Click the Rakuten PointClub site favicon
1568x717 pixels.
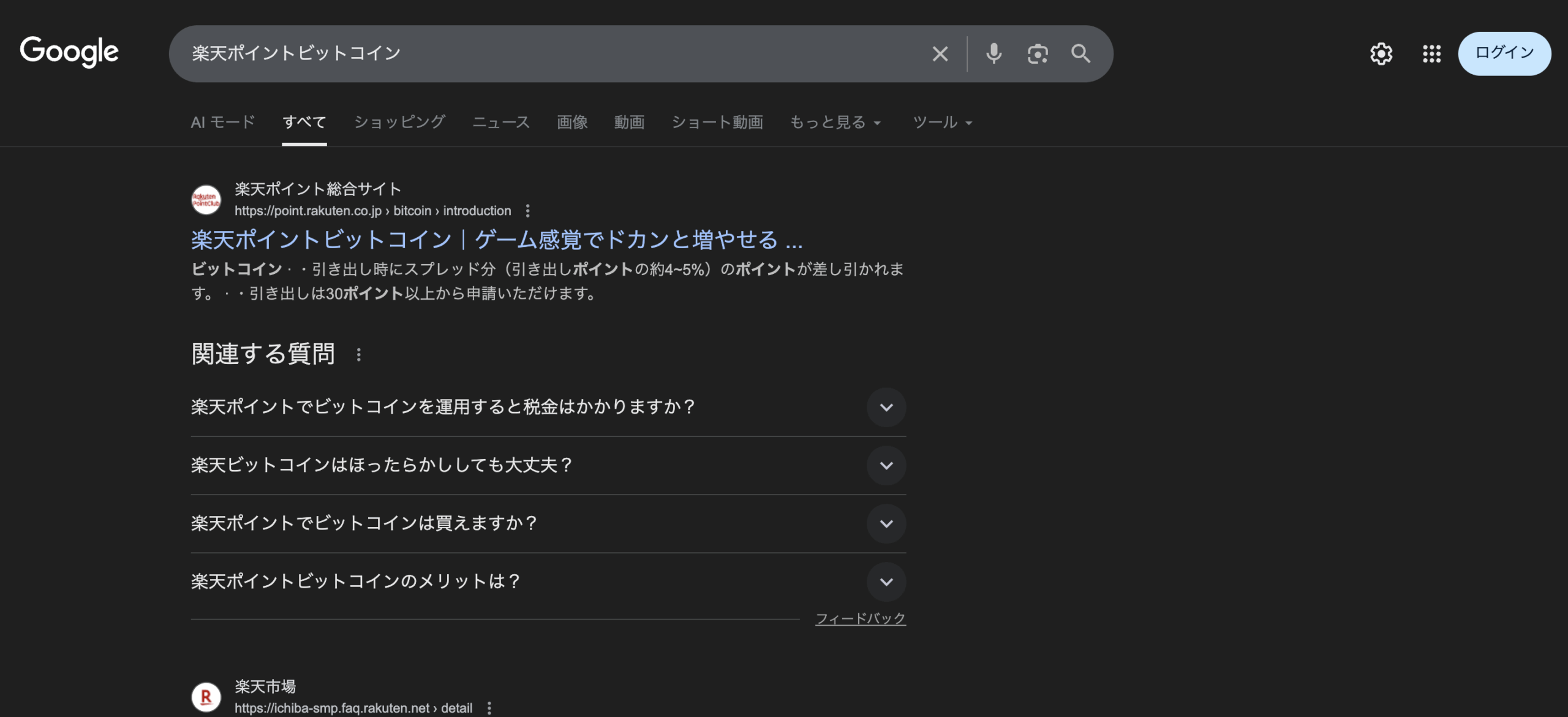[x=206, y=199]
